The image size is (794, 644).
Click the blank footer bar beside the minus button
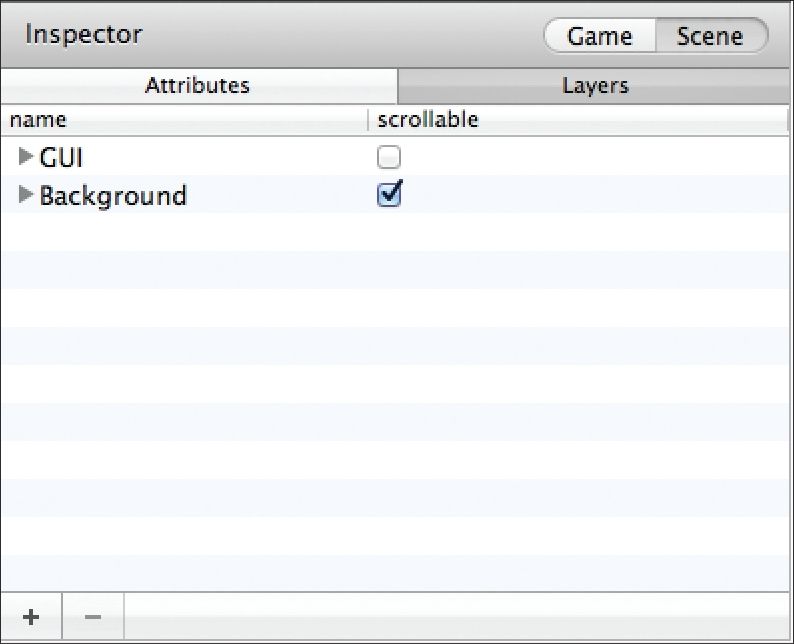(456, 617)
